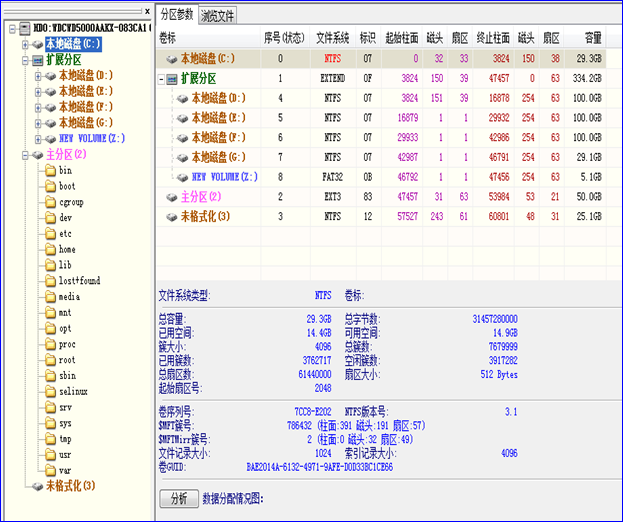Viewport: 623px width, 522px height.
Task: Collapse 扩展分区 row in partition table
Action: click(161, 79)
